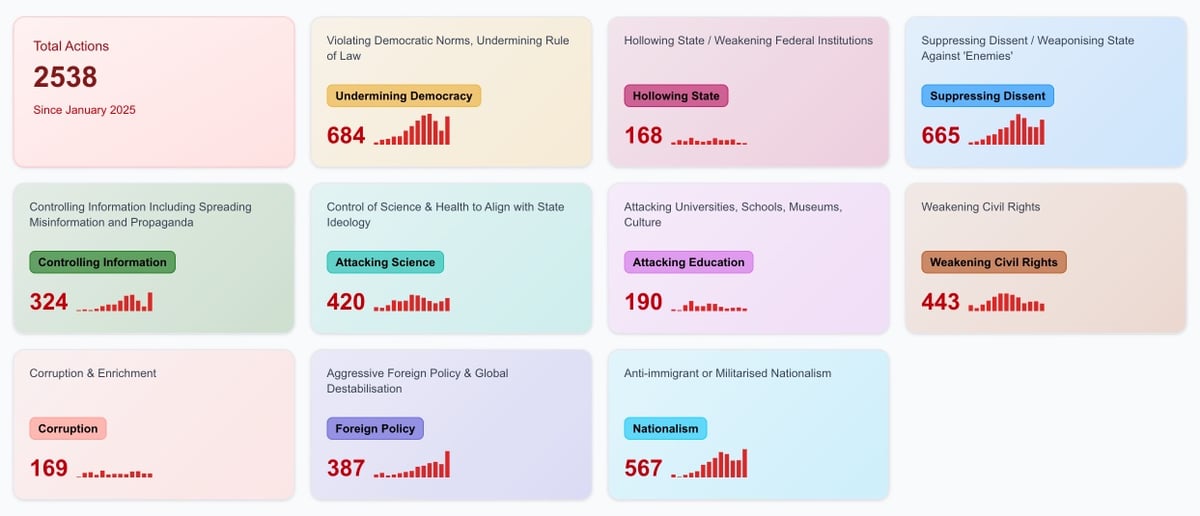This screenshot has height=516, width=1200.
Task: Click the Foreign Policy sparkline chart
Action: click(412, 465)
